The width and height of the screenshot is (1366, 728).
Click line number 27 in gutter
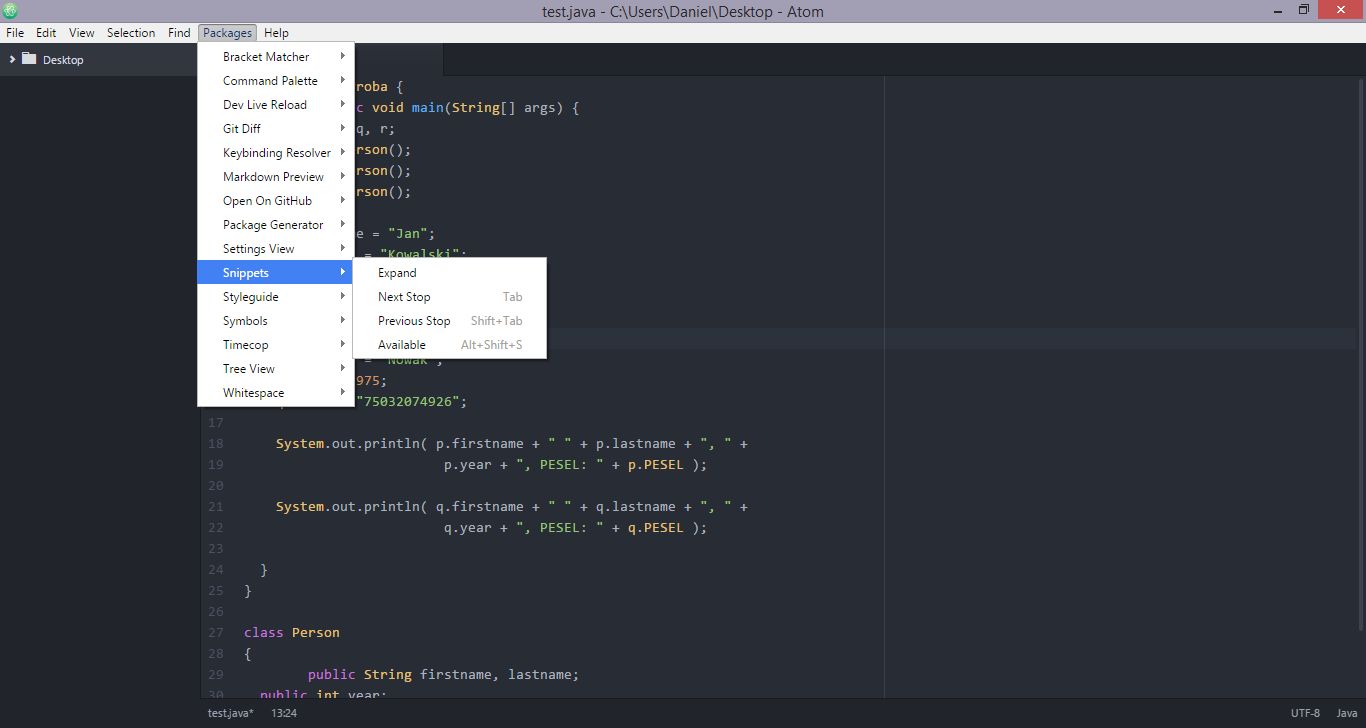click(x=217, y=632)
